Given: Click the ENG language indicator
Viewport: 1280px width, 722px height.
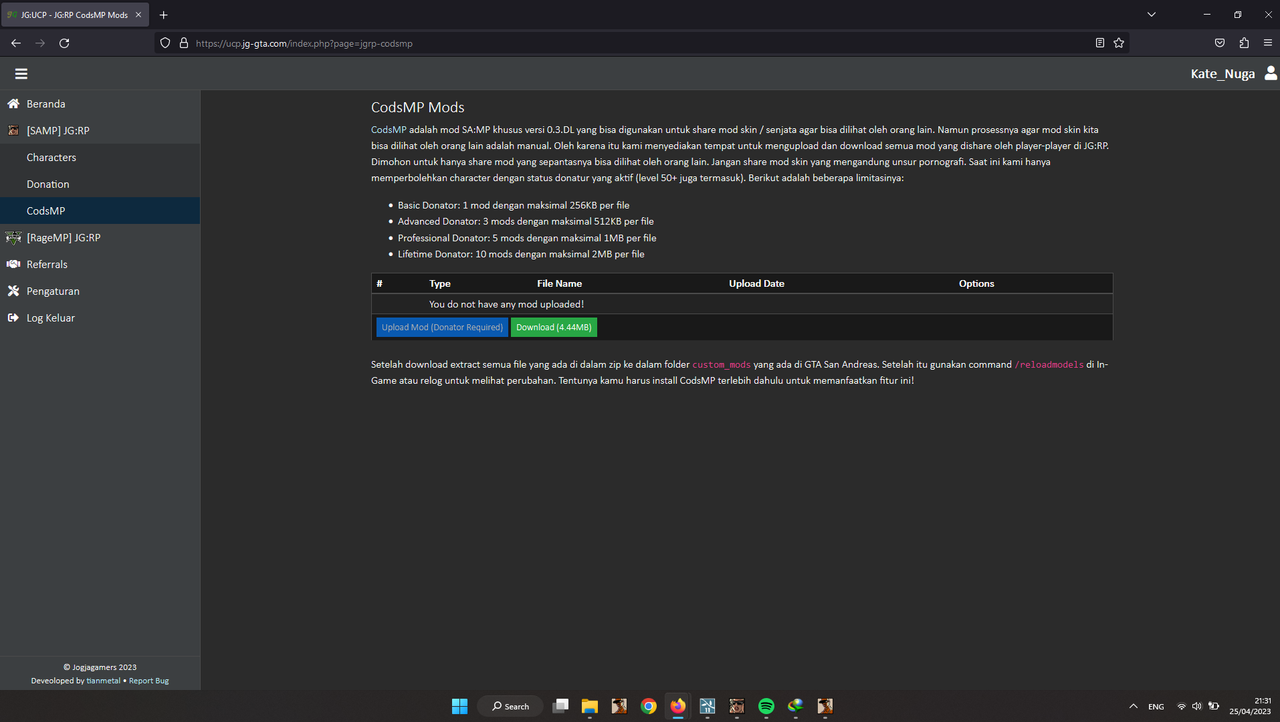Looking at the screenshot, I should coord(1156,706).
